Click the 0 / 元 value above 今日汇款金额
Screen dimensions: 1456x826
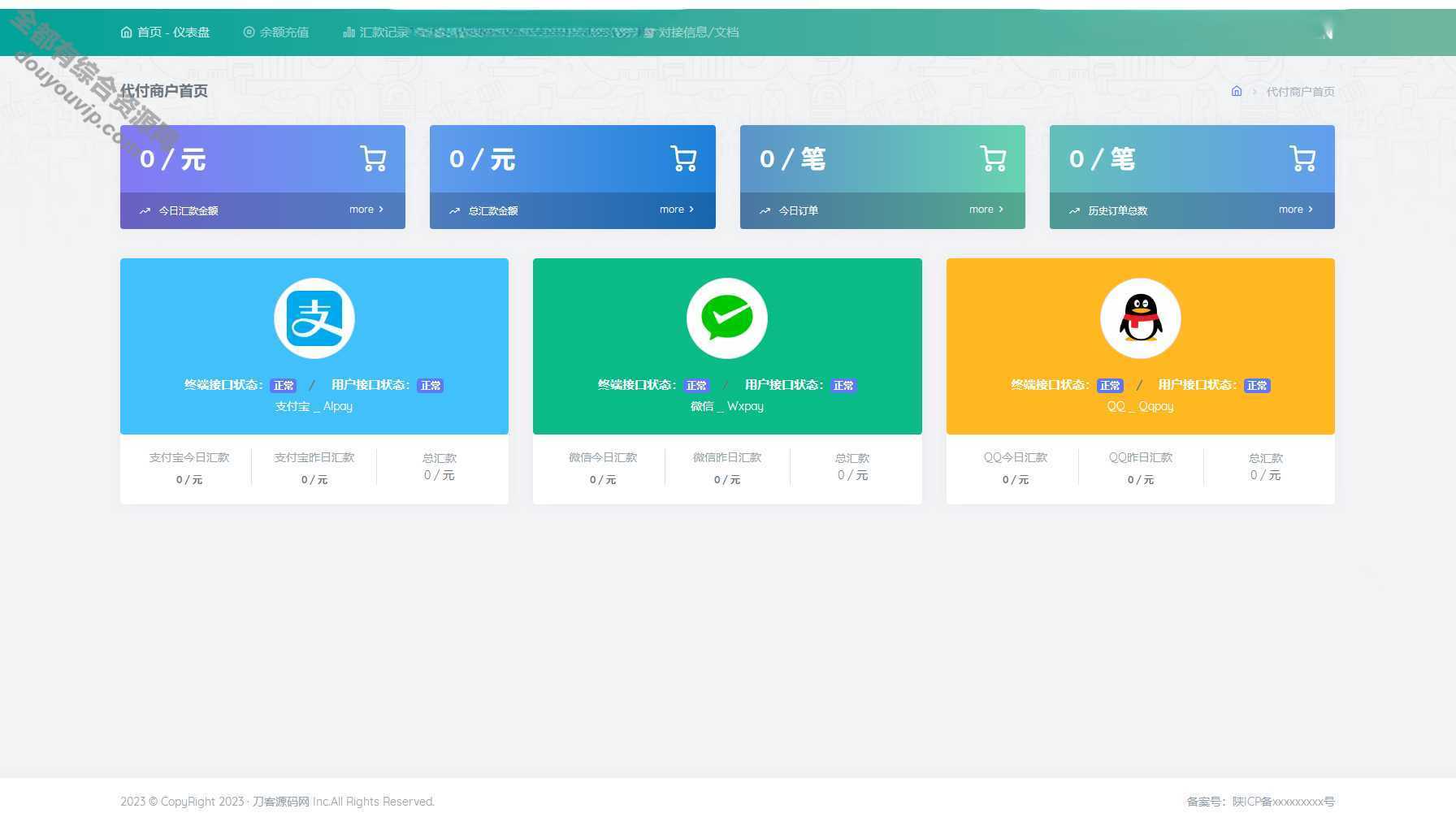coord(172,159)
